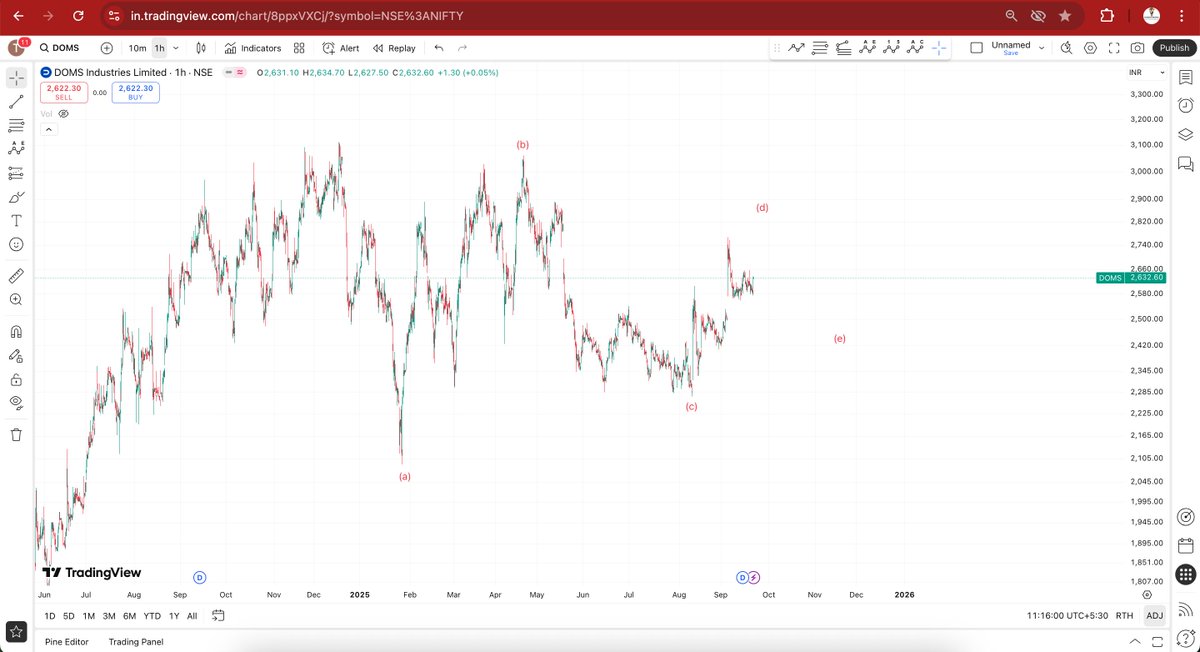Toggle lock all drawing tools

point(16,379)
